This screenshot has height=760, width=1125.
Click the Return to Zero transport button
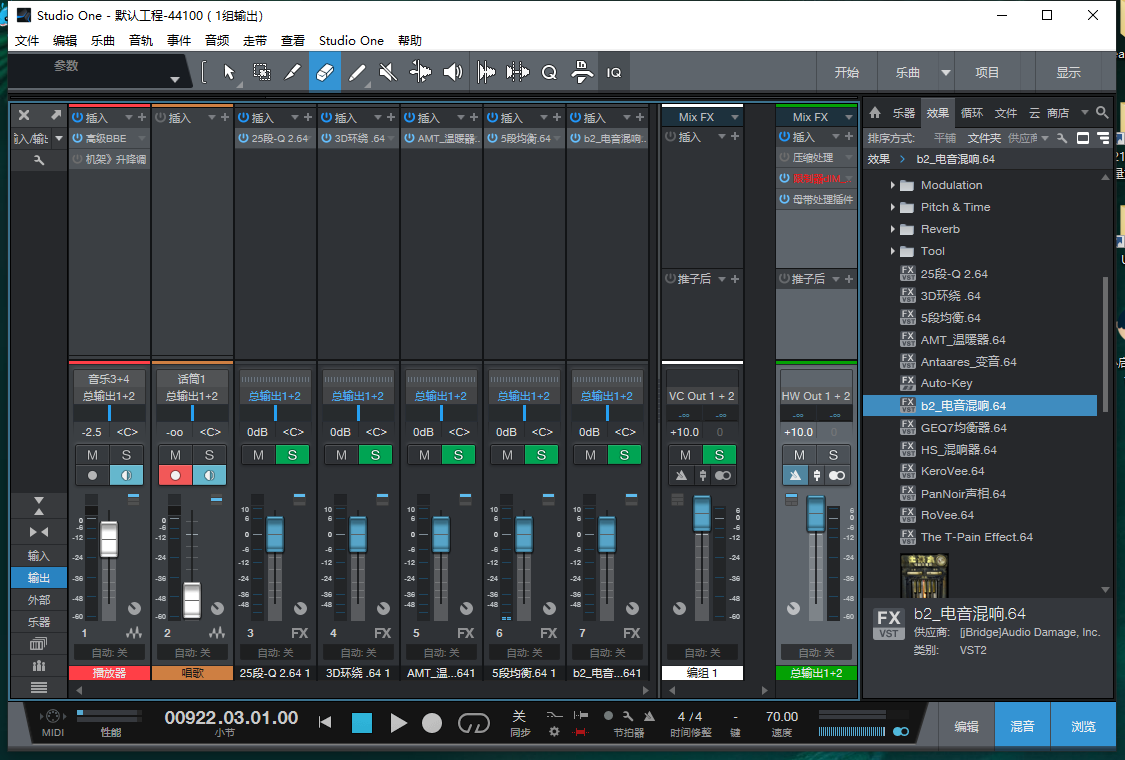click(325, 722)
